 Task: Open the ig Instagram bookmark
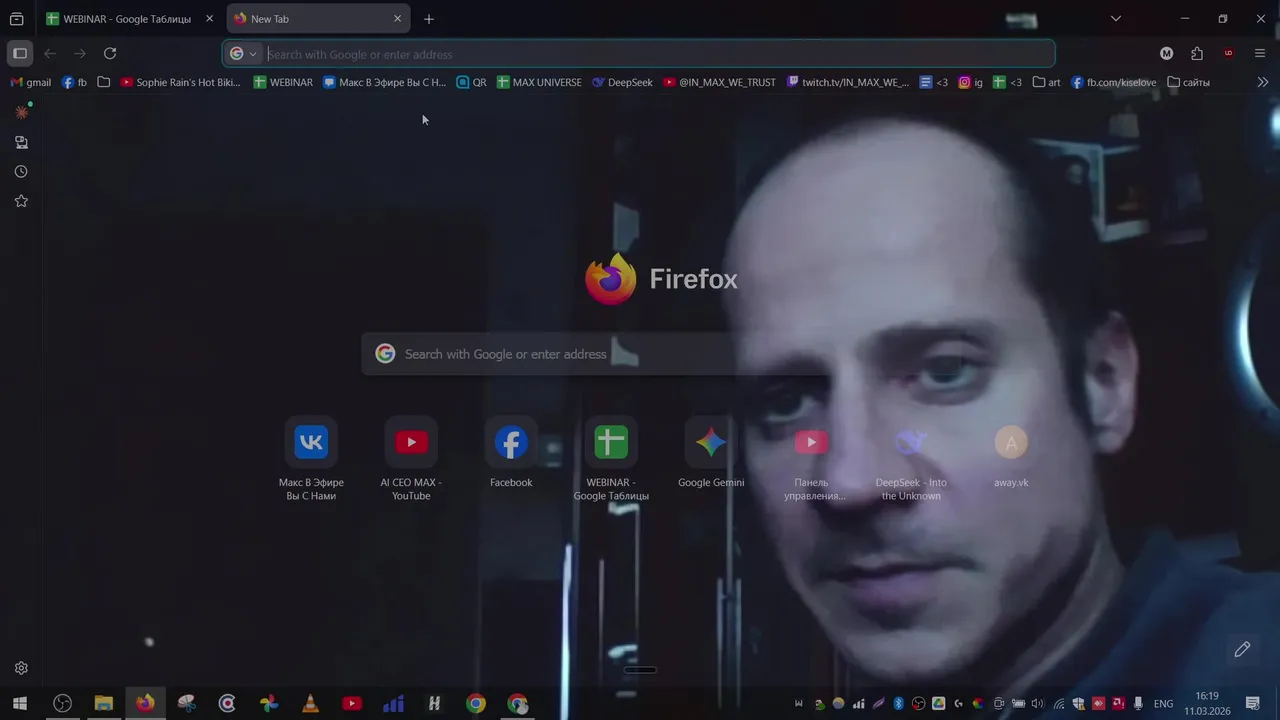[971, 83]
